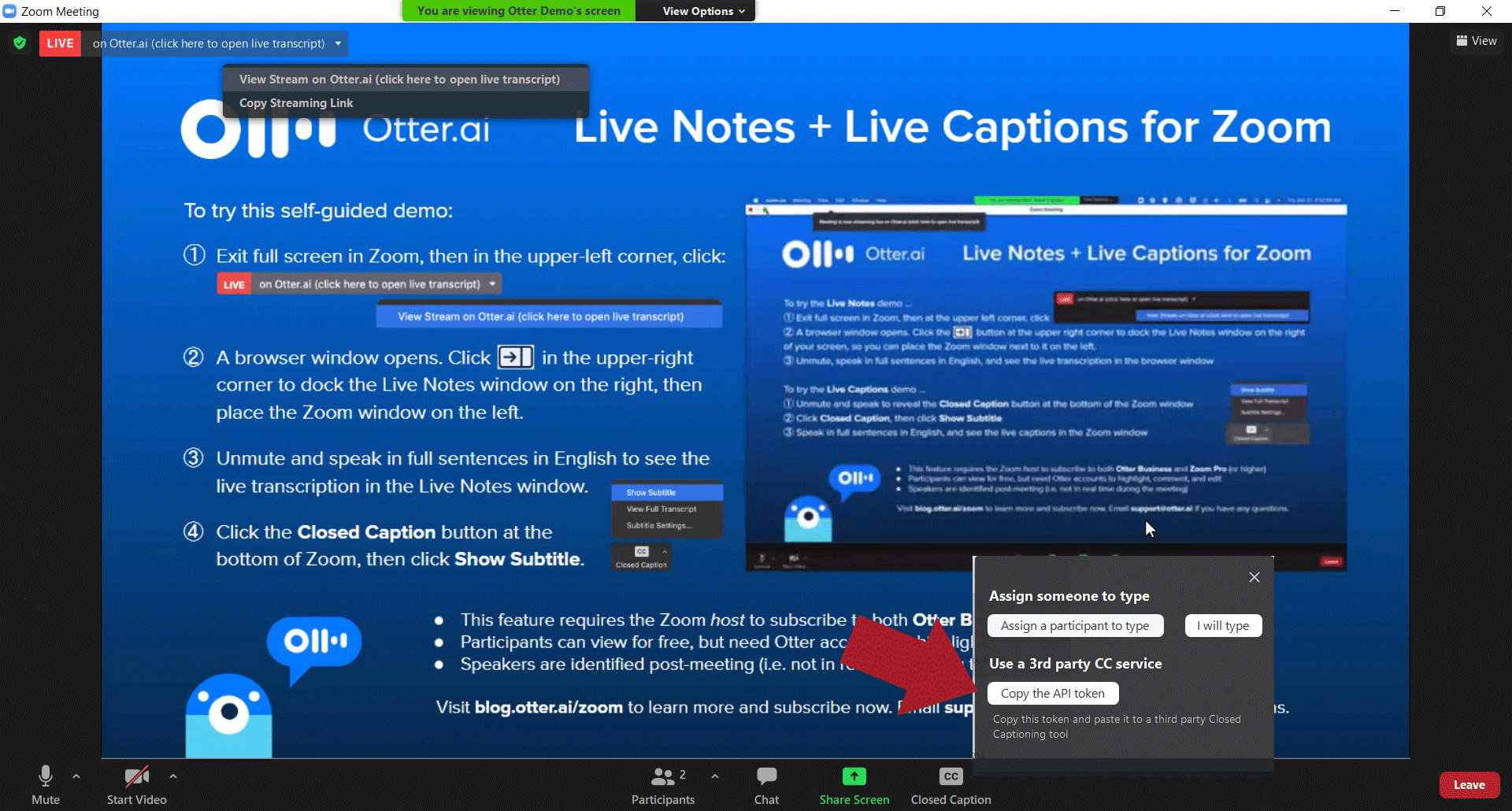Screen dimensions: 1512x811
Task: Click the red LIVE indicator badge
Action: (x=60, y=43)
